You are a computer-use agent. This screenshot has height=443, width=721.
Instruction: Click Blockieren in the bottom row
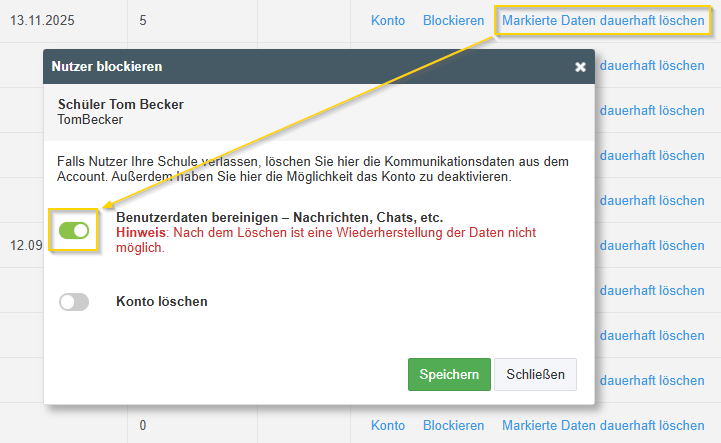(453, 425)
